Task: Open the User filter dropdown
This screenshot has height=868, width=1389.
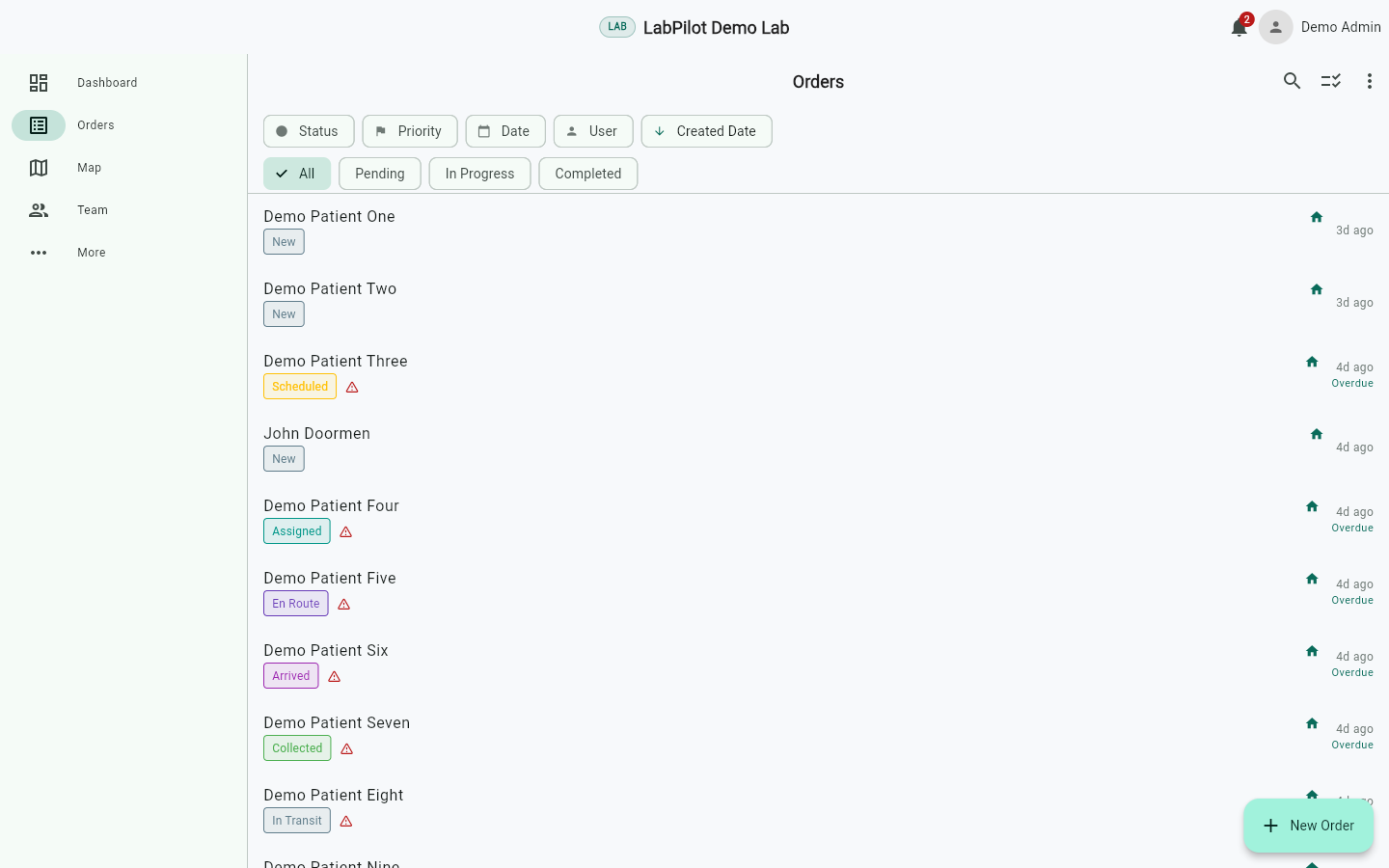Action: point(593,131)
